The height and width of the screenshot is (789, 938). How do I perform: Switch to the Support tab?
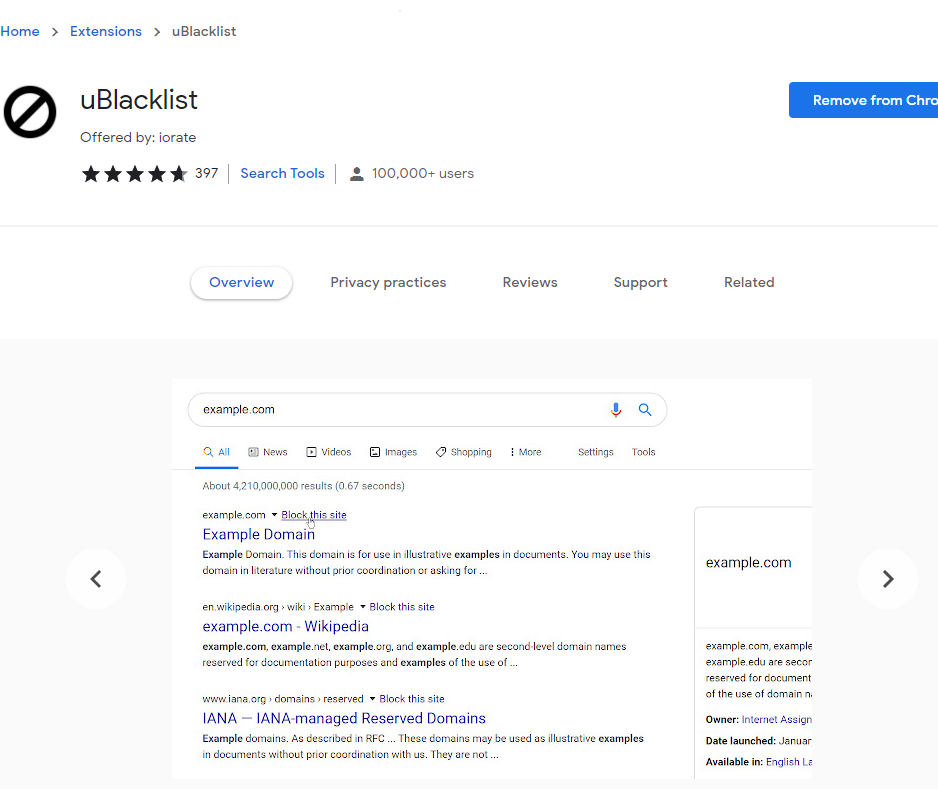coord(641,283)
